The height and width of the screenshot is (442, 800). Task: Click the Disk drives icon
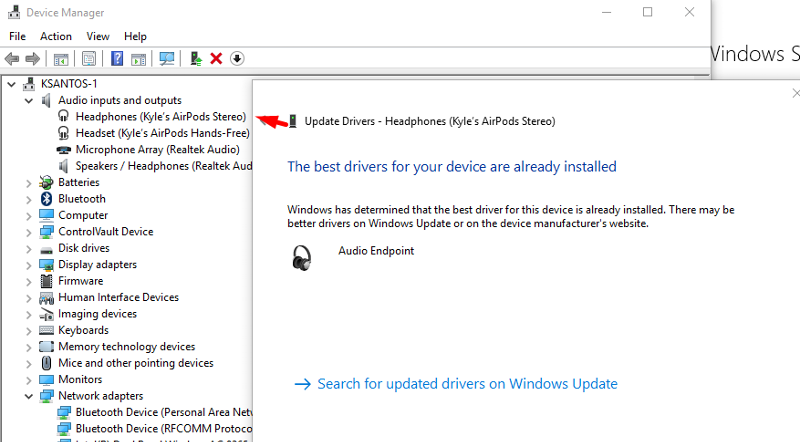pos(46,250)
